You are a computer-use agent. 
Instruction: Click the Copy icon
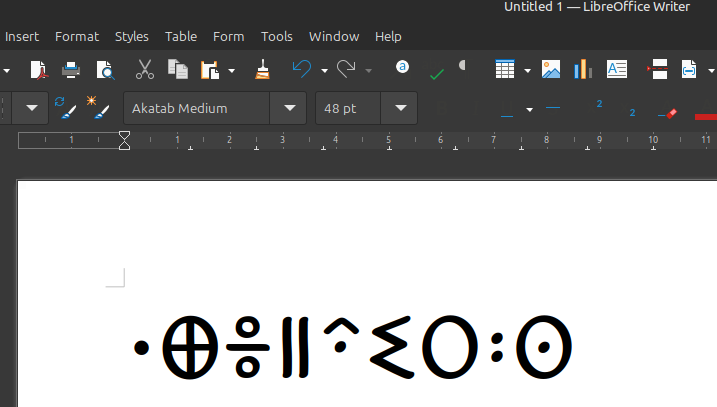click(x=178, y=70)
